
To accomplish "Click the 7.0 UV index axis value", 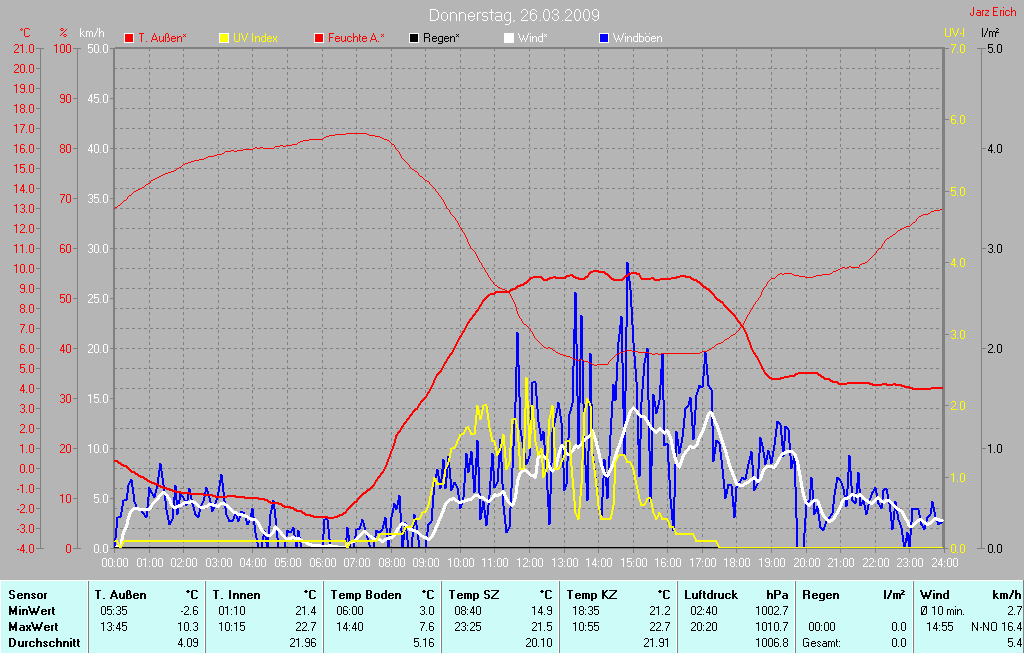I will [x=957, y=48].
